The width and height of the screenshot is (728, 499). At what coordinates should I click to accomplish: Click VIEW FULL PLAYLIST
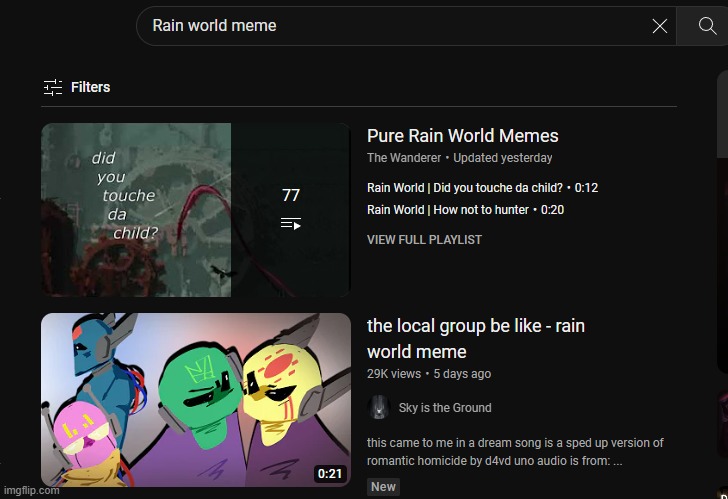tap(424, 240)
